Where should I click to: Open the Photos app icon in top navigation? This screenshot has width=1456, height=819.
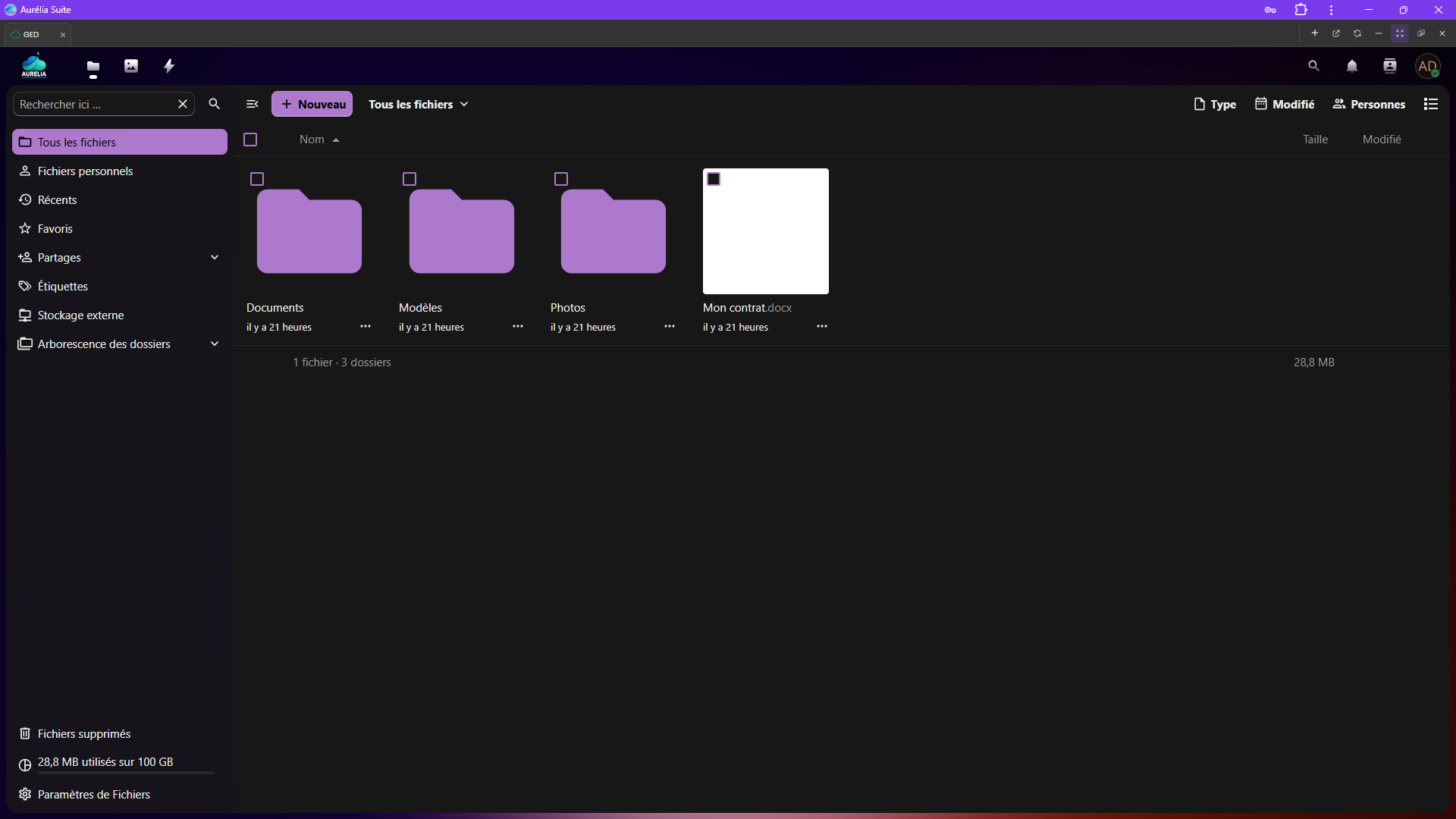pyautogui.click(x=131, y=66)
